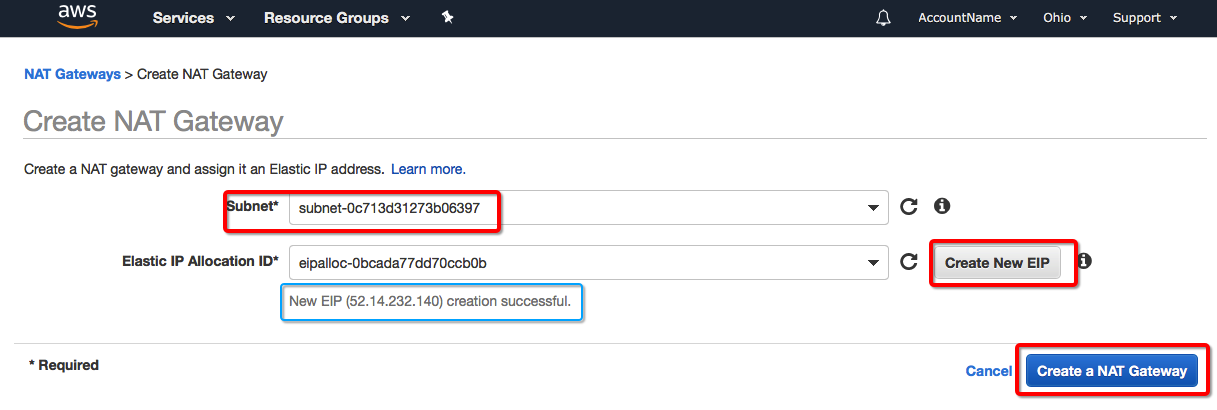Expand the Support menu

coord(1144,18)
